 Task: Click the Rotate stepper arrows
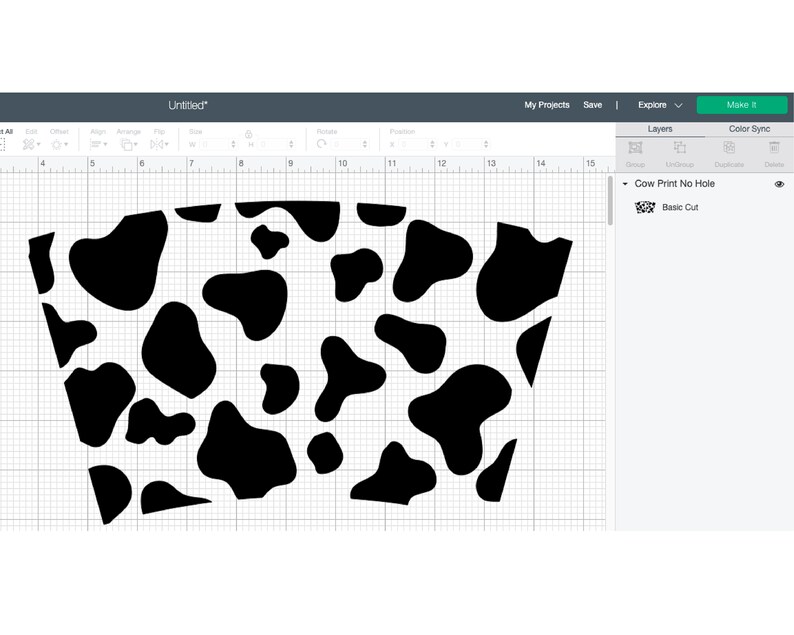[365, 144]
